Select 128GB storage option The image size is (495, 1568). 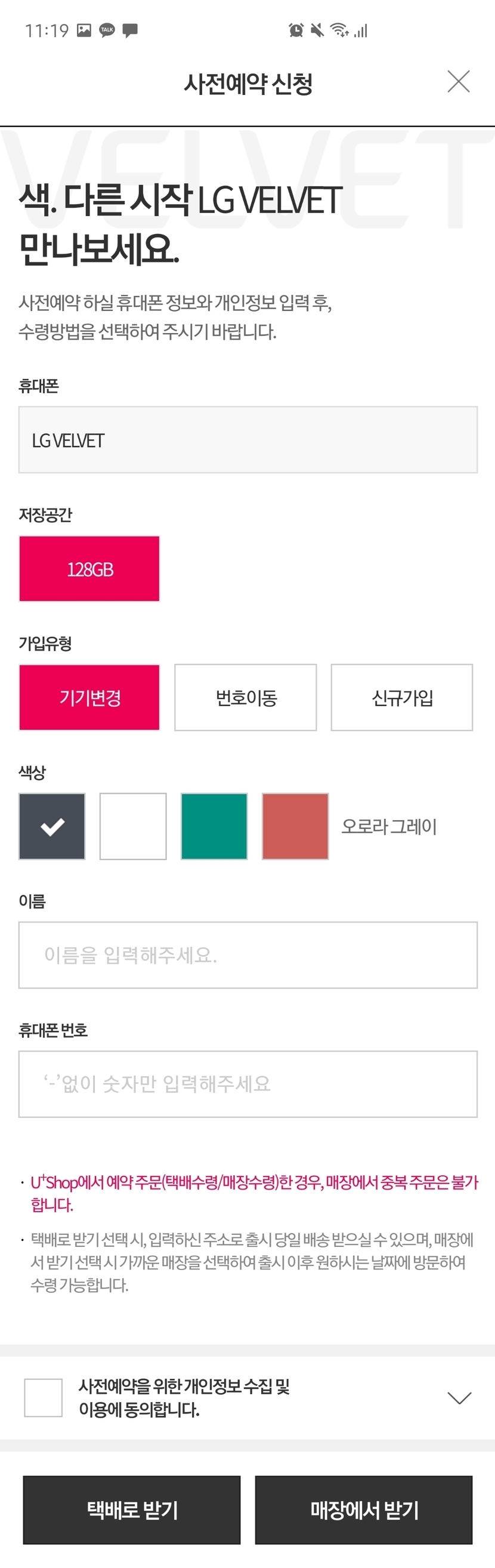tap(89, 569)
